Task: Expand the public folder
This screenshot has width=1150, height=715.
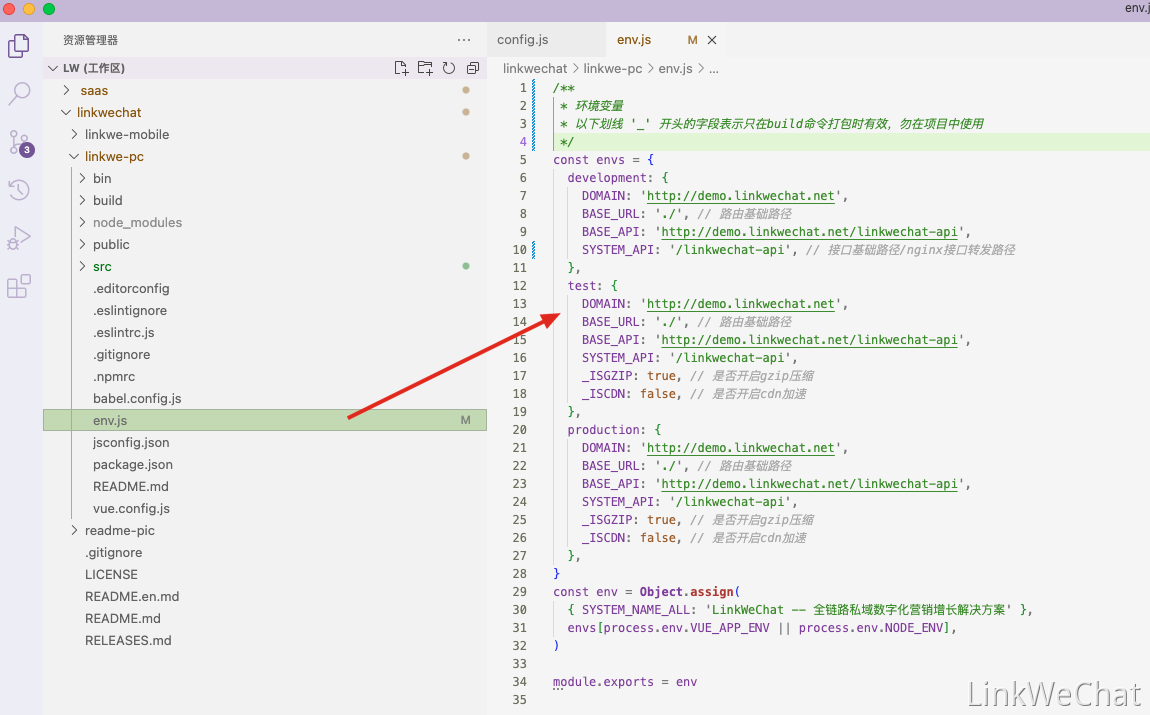Action: click(x=82, y=244)
